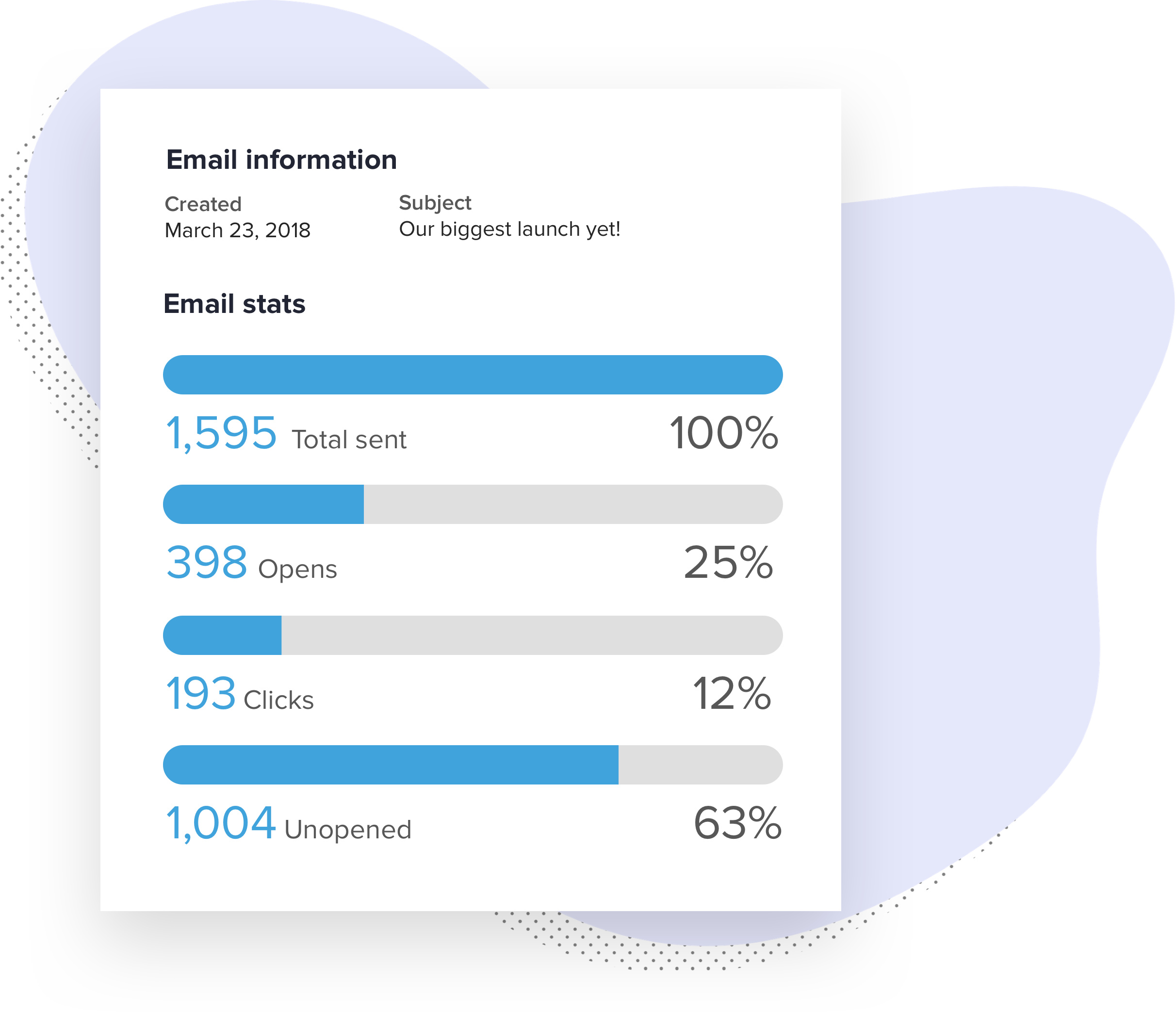Screen dimensions: 1176x1013
Task: Click the Total sent progress bar
Action: click(x=473, y=375)
